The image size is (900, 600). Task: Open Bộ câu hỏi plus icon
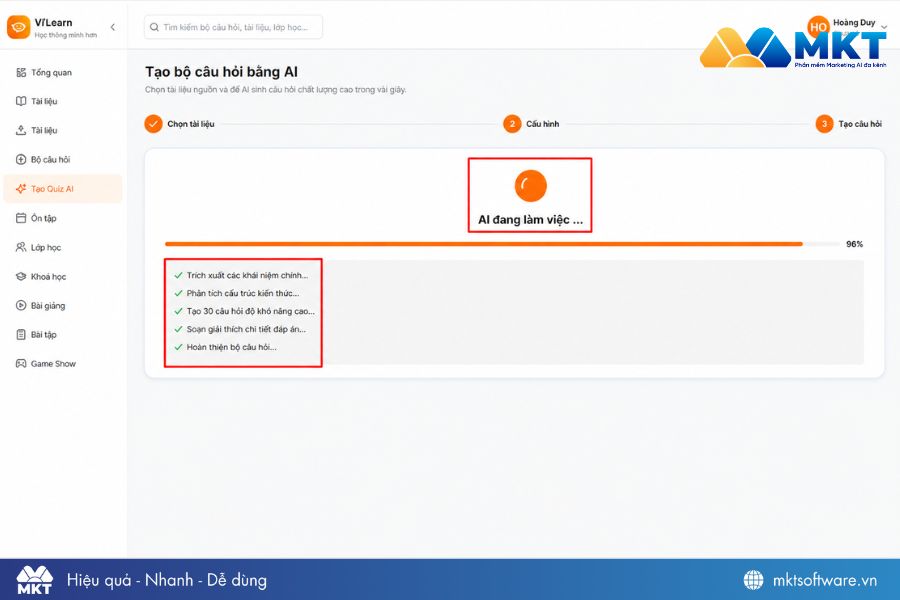click(21, 160)
